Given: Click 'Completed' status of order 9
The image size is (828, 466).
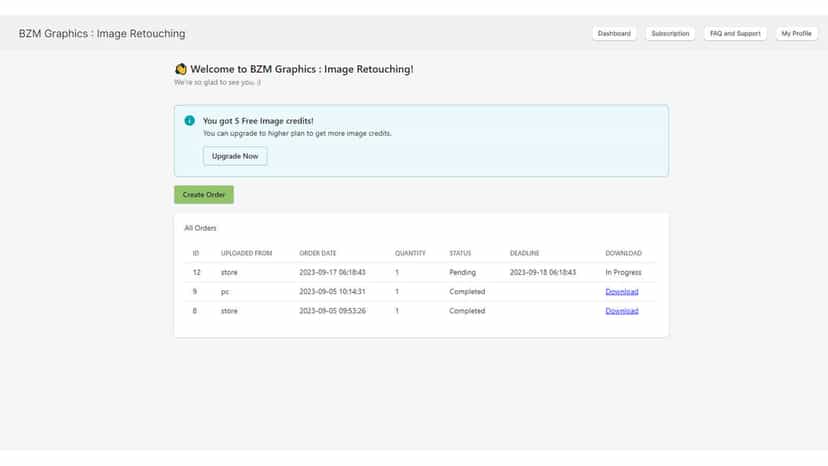Looking at the screenshot, I should pos(467,292).
